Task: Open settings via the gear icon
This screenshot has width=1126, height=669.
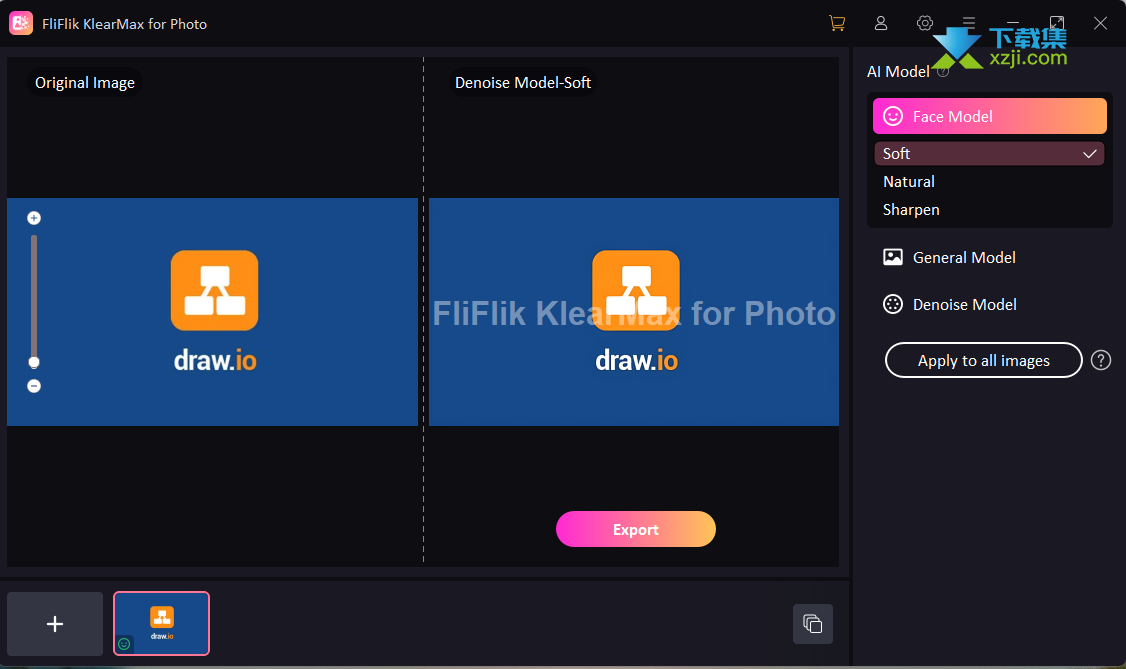Action: (925, 24)
